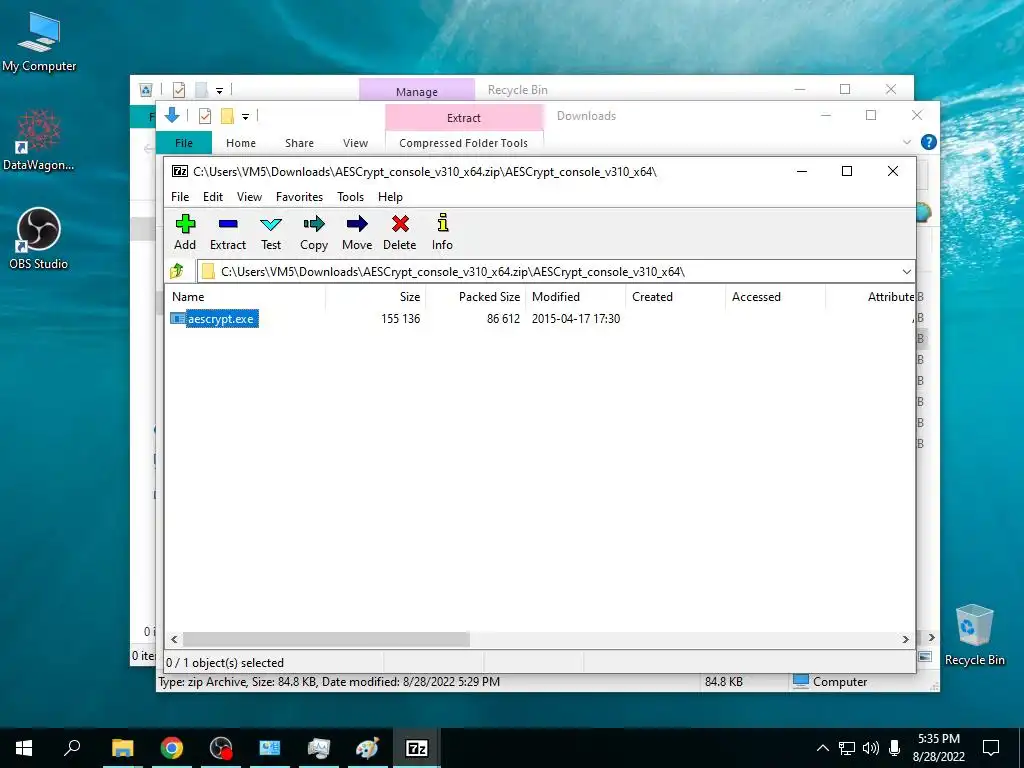1024x768 pixels.
Task: Open the Tools menu in 7-Zip
Action: point(350,197)
